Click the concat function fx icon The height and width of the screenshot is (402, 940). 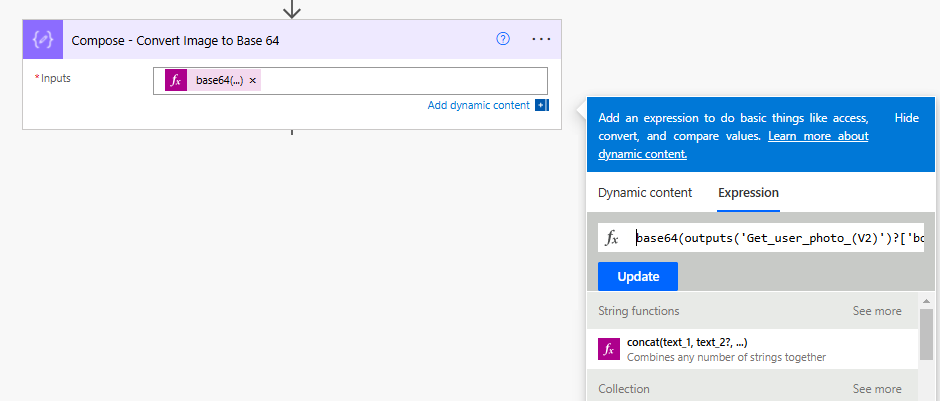(608, 349)
